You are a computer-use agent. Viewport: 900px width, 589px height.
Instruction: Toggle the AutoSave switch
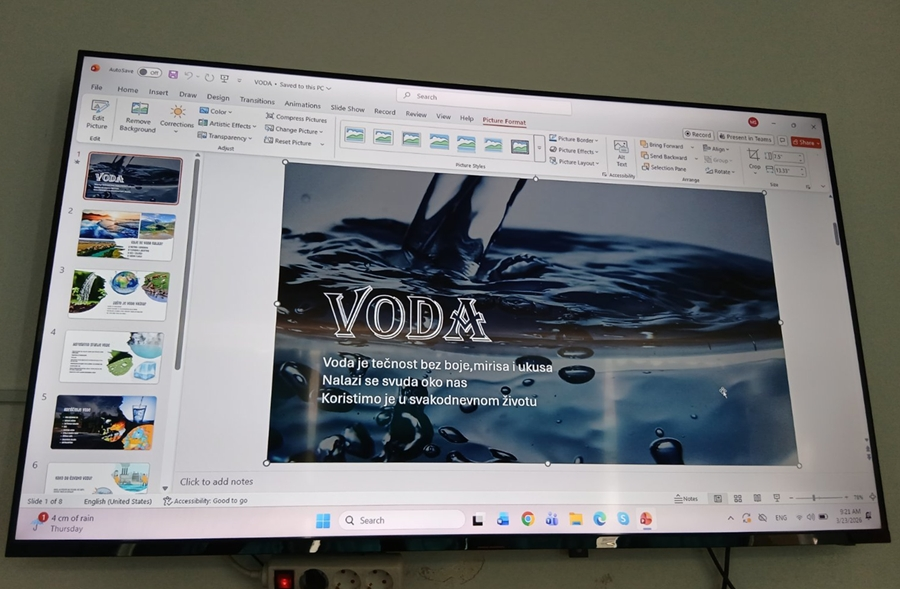pyautogui.click(x=149, y=72)
